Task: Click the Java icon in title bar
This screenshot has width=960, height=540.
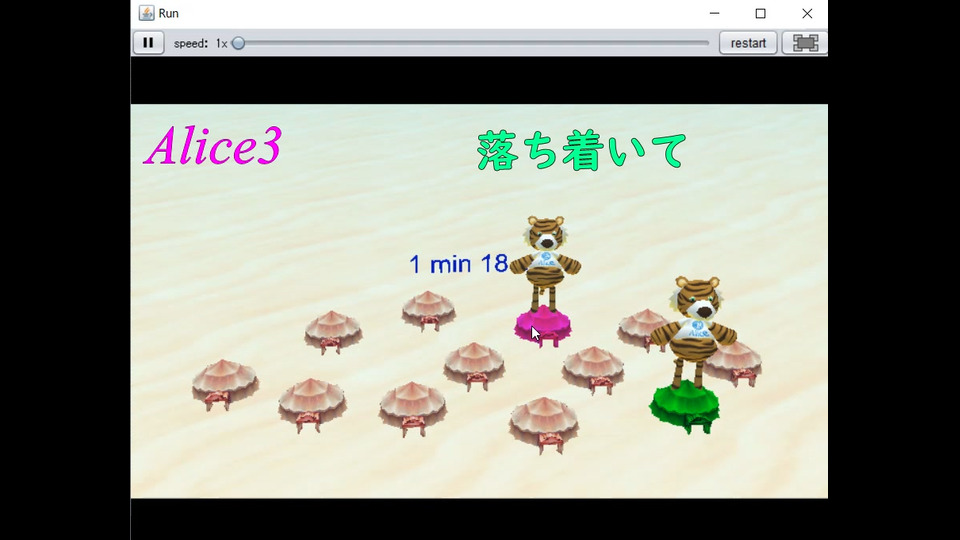Action: 146,13
